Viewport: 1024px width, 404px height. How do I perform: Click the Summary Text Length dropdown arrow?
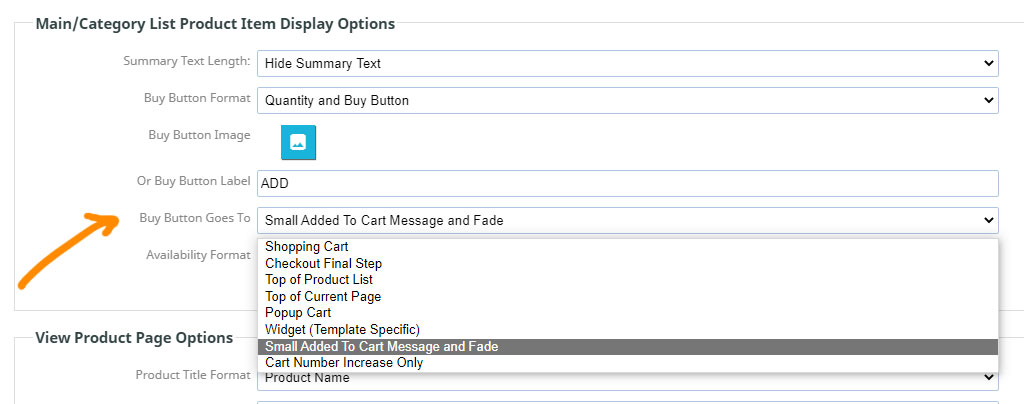(x=988, y=63)
